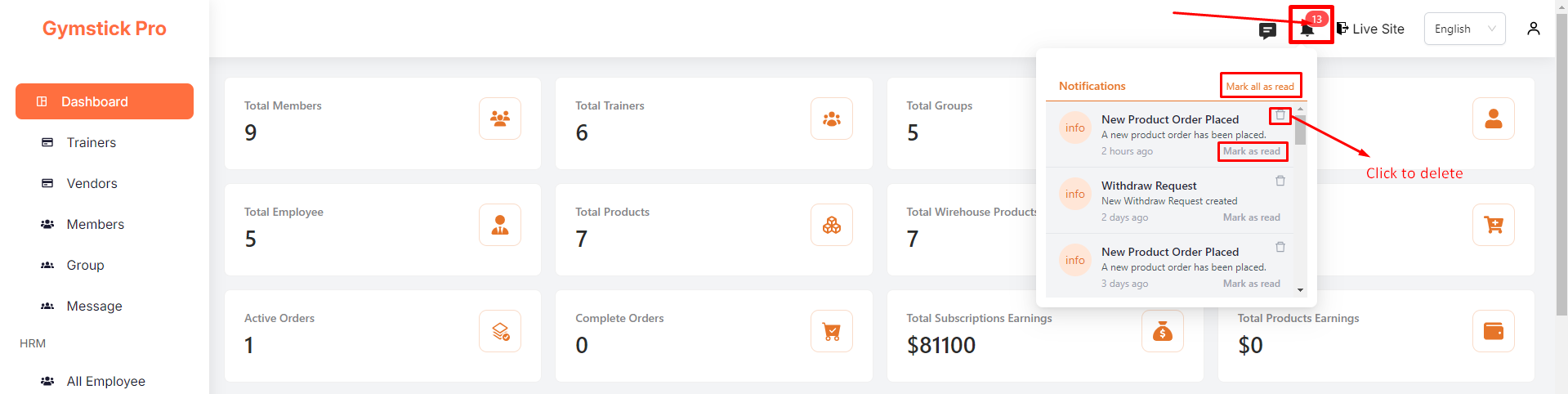Click the Total Members group icon
Viewport: 1568px width, 394px height.
tap(499, 119)
